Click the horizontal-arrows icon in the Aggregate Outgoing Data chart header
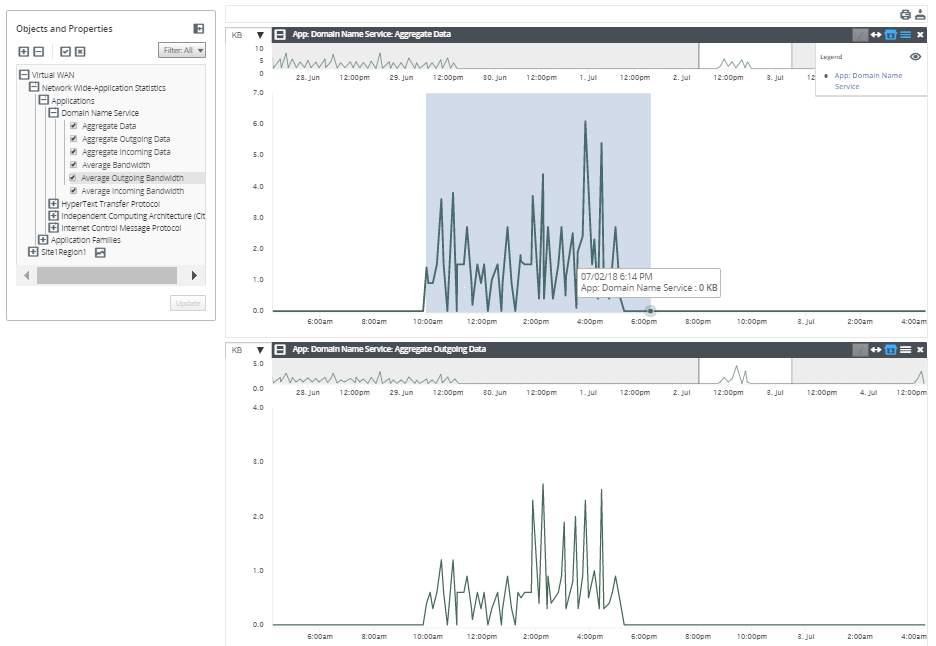The height and width of the screenshot is (646, 936). coord(876,350)
